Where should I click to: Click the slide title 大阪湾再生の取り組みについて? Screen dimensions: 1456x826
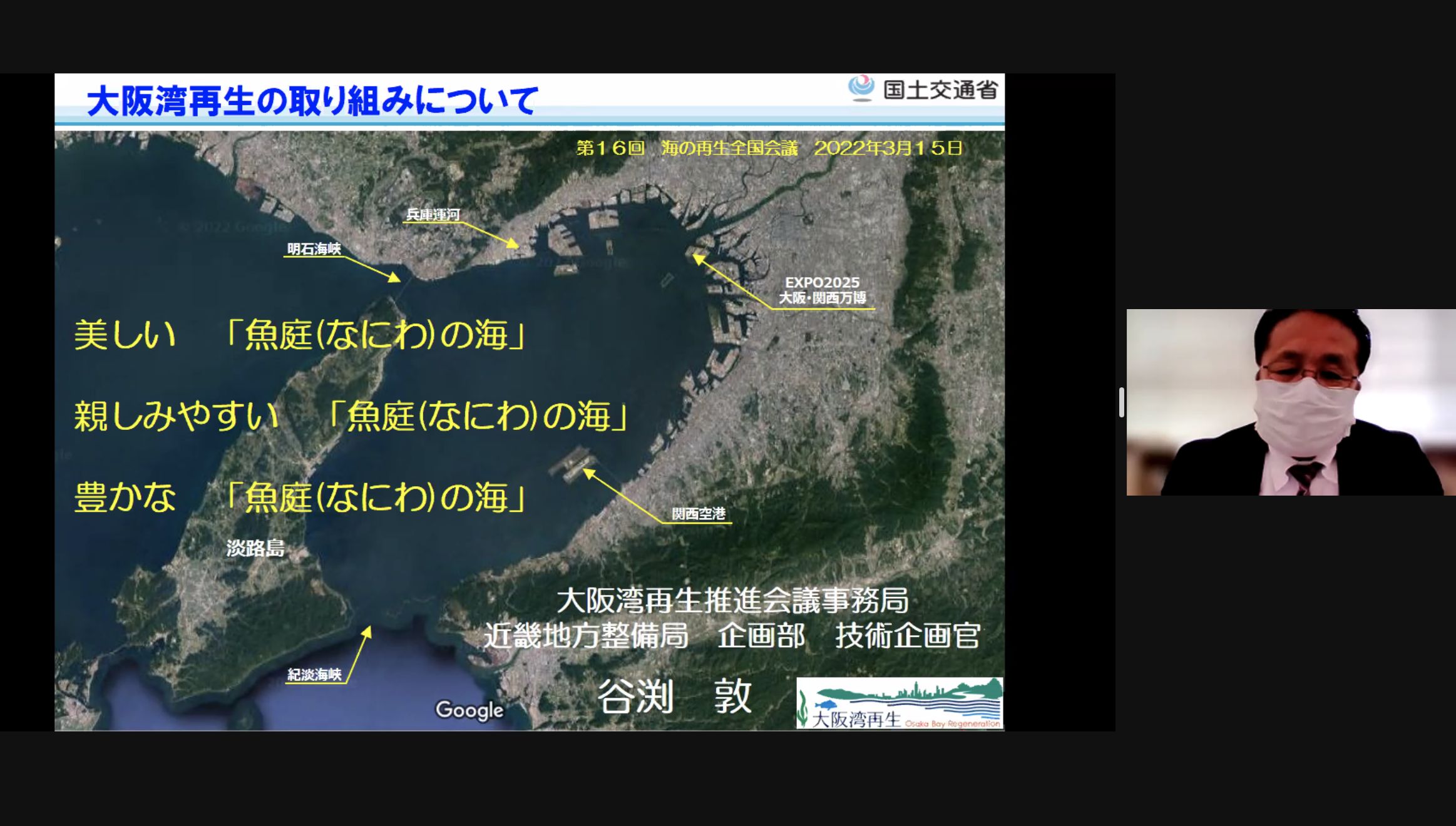click(x=312, y=101)
